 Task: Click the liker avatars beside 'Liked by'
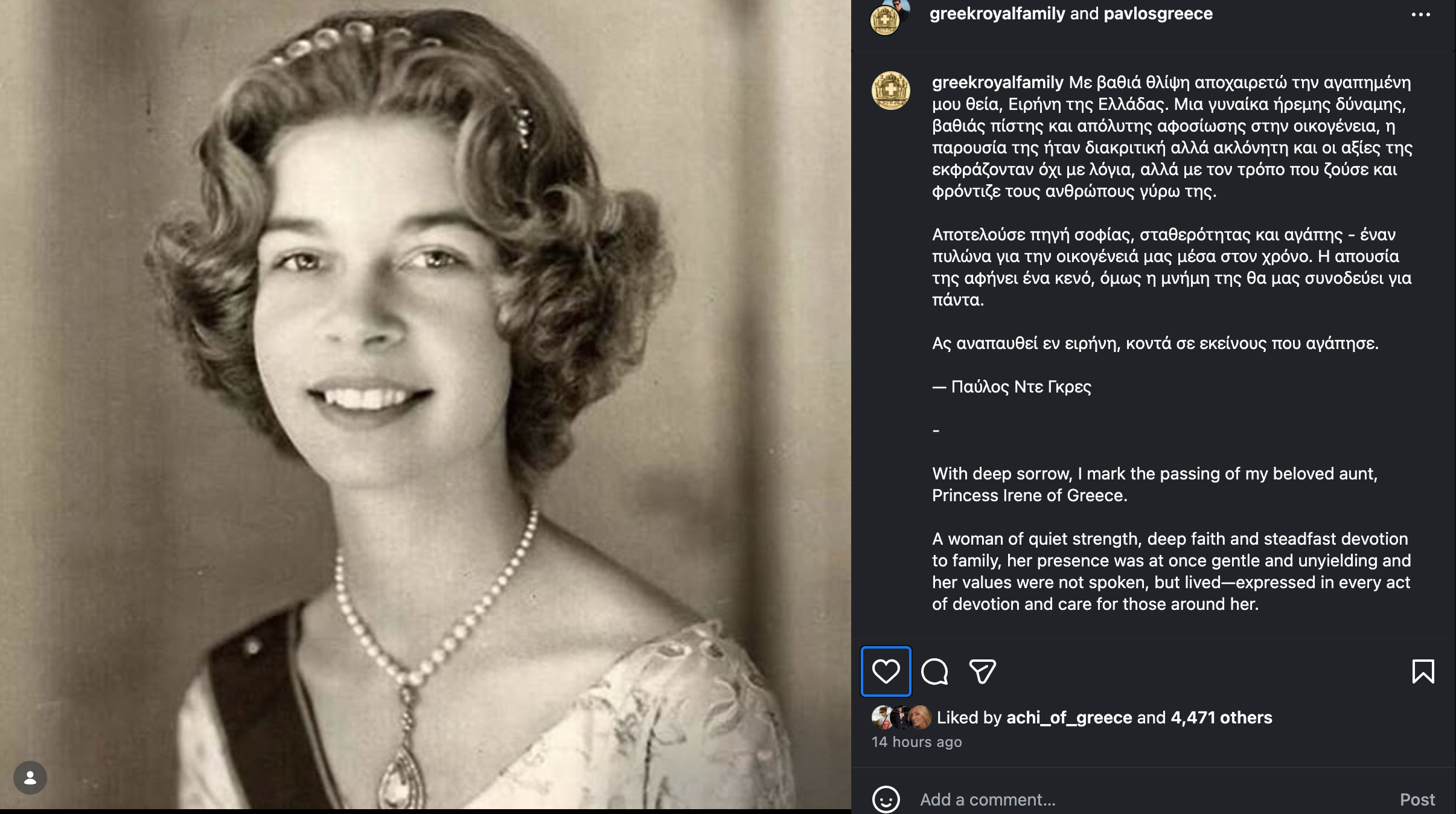901,717
